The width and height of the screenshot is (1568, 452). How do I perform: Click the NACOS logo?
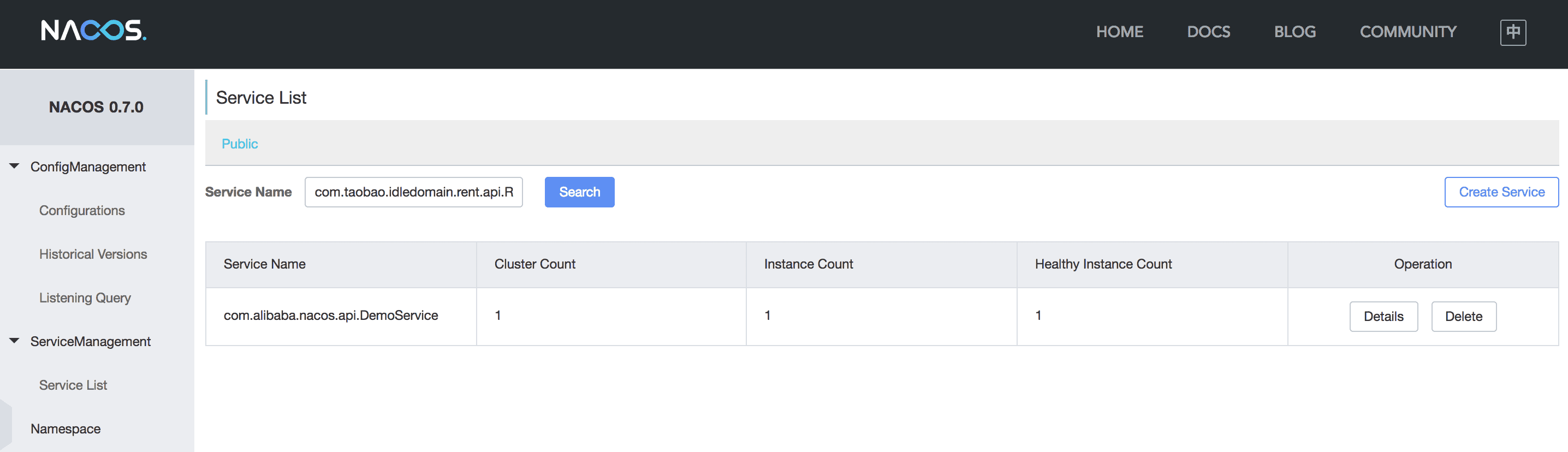93,31
